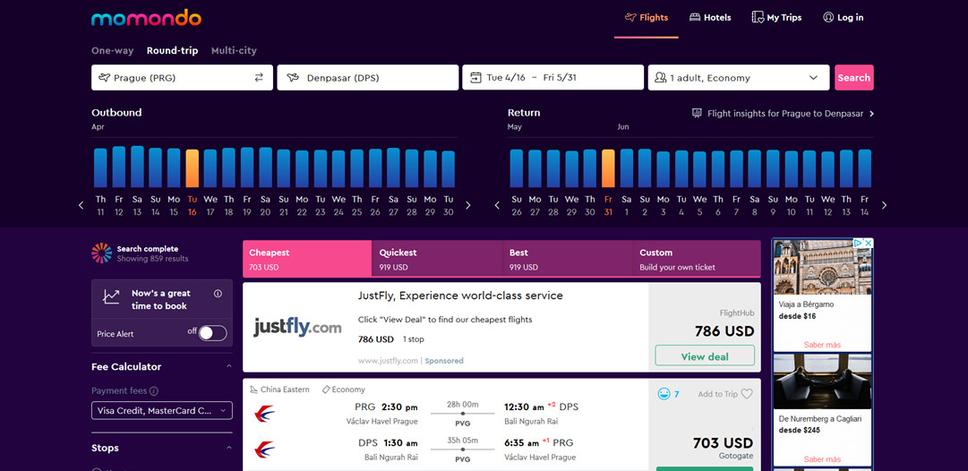Click the payment fees info icon
The width and height of the screenshot is (968, 471).
(154, 391)
